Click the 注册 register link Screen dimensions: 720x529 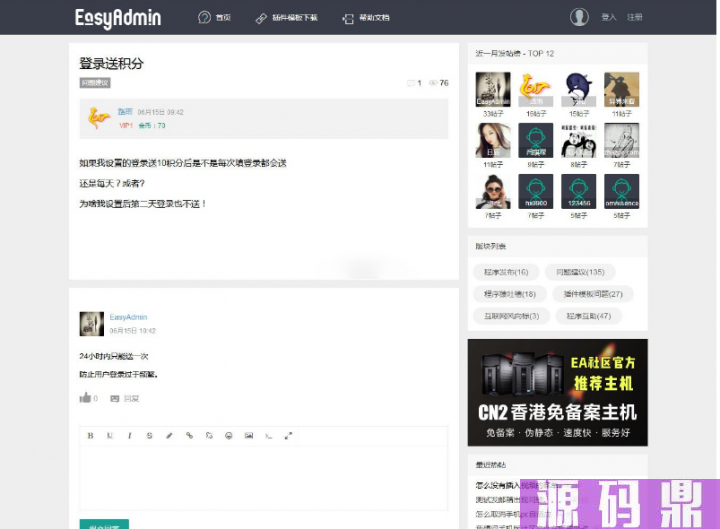point(635,17)
